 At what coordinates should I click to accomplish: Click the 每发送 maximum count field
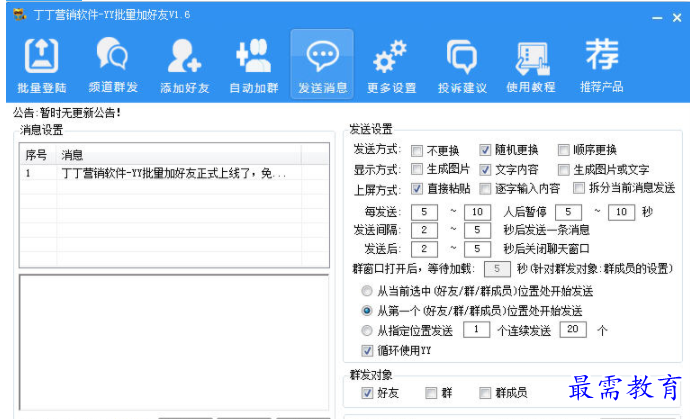[477, 212]
